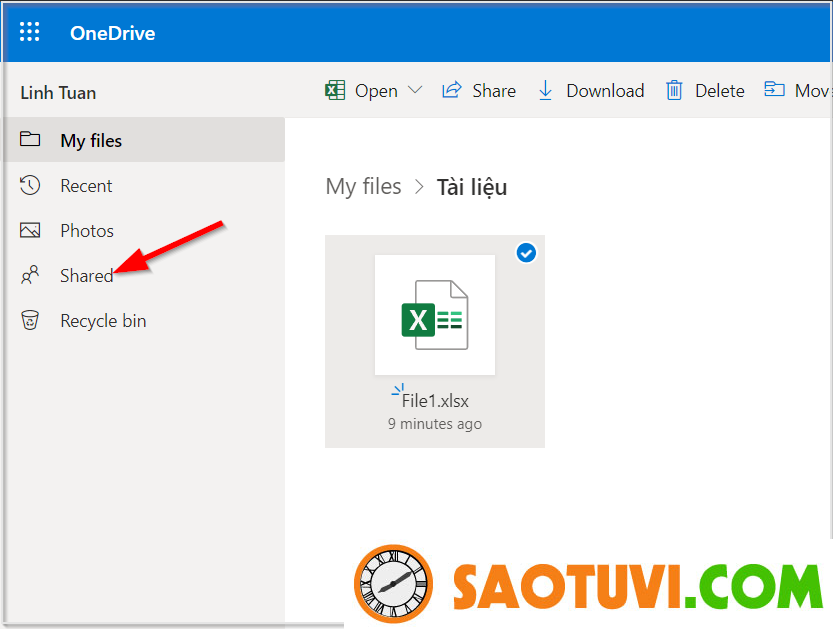
Task: Click the Shared people icon
Action: pos(30,275)
